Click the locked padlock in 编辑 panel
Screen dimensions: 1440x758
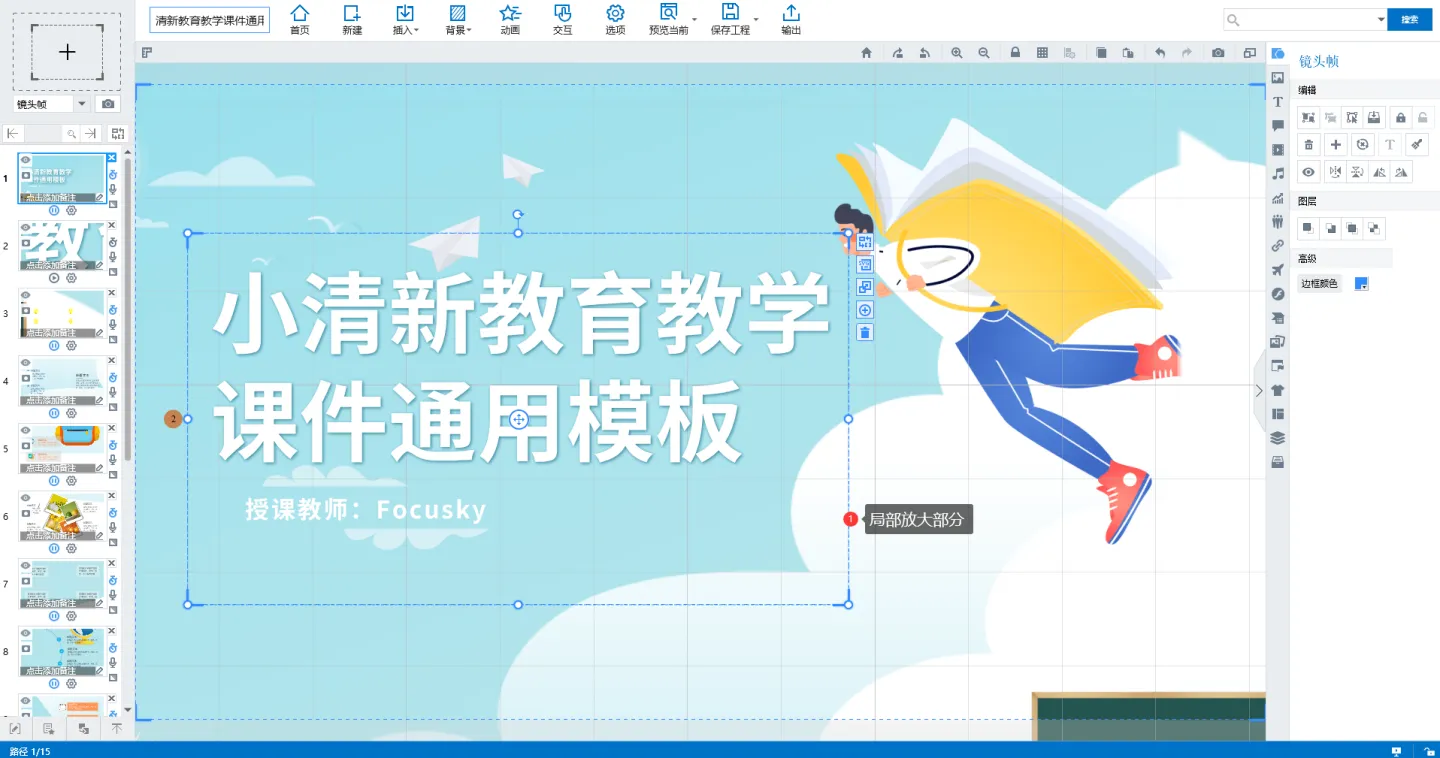click(1400, 118)
